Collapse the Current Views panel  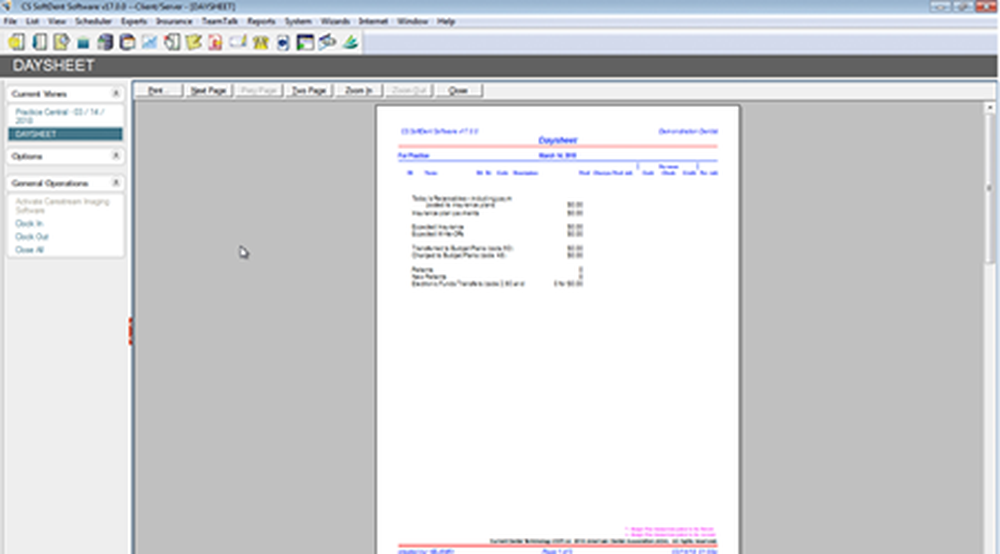click(x=115, y=94)
